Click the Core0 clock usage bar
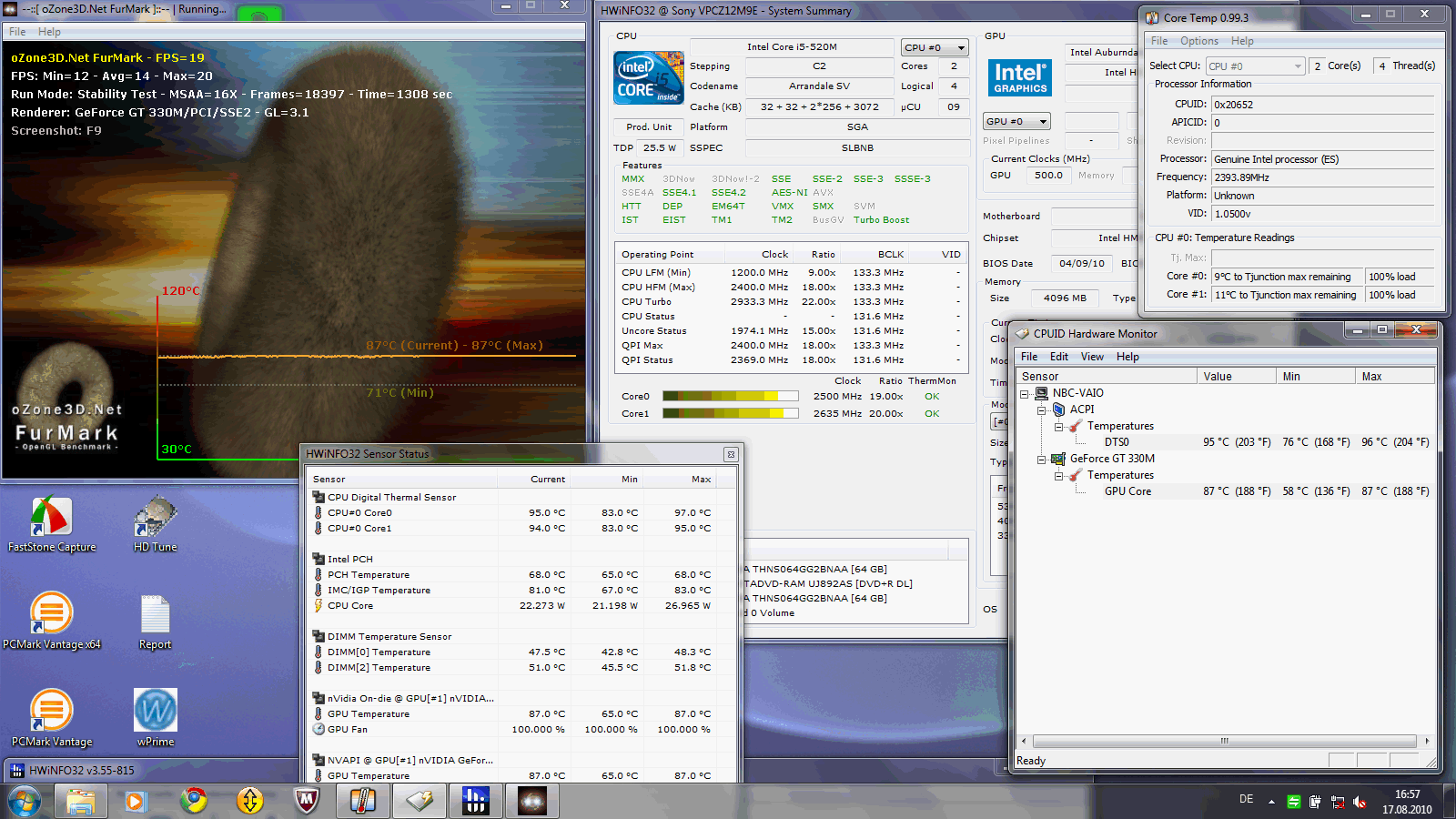The height and width of the screenshot is (819, 1456). point(730,397)
